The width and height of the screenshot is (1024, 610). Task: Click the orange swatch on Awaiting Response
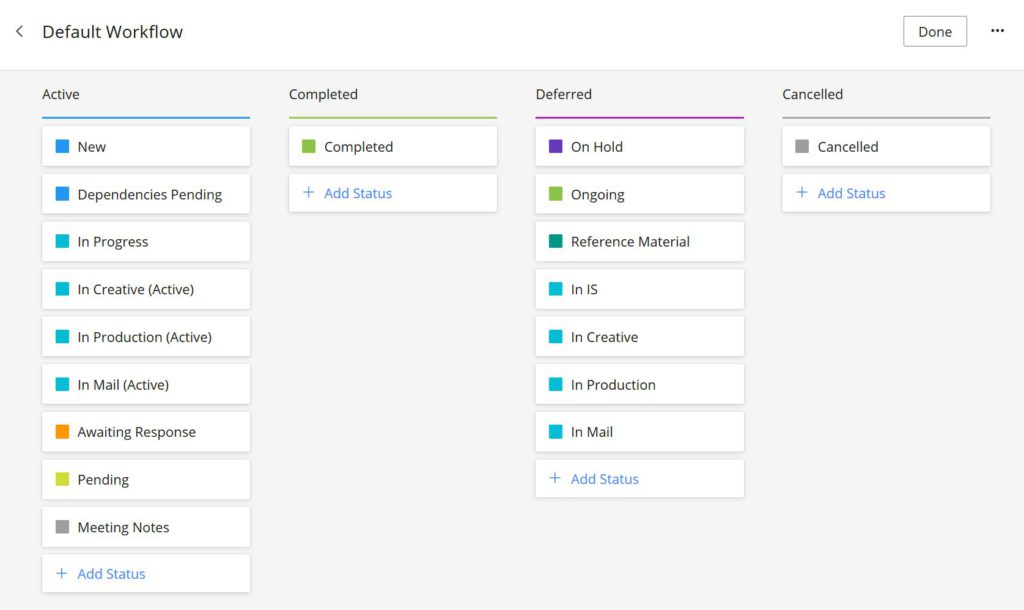coord(60,431)
